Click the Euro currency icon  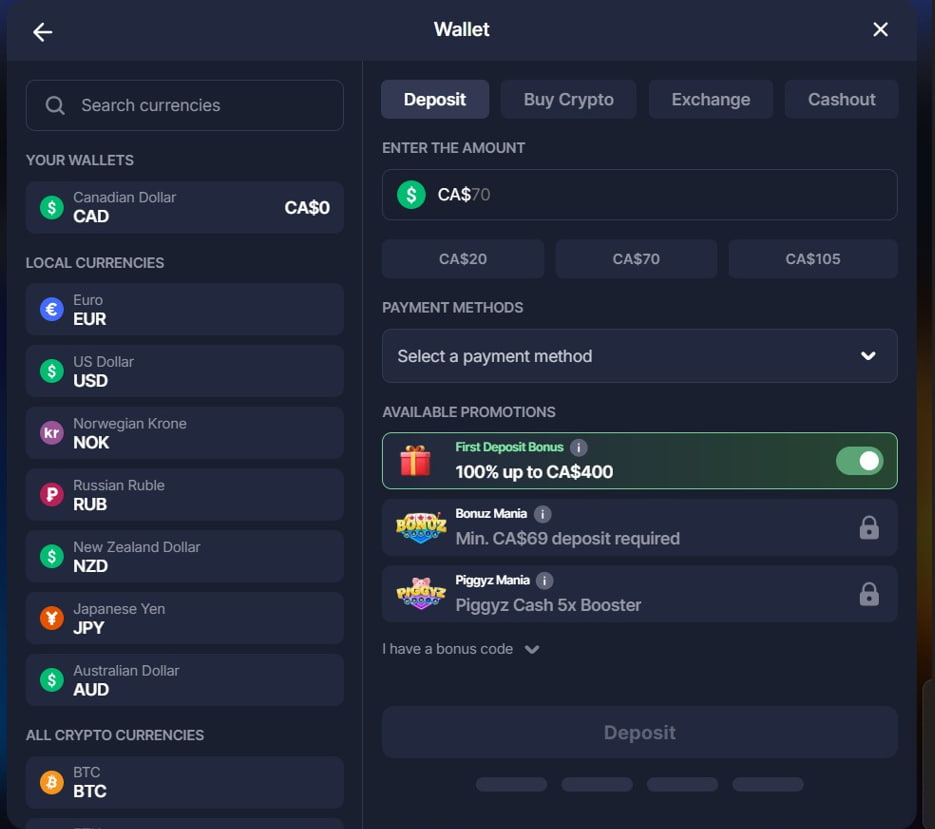pyautogui.click(x=51, y=309)
